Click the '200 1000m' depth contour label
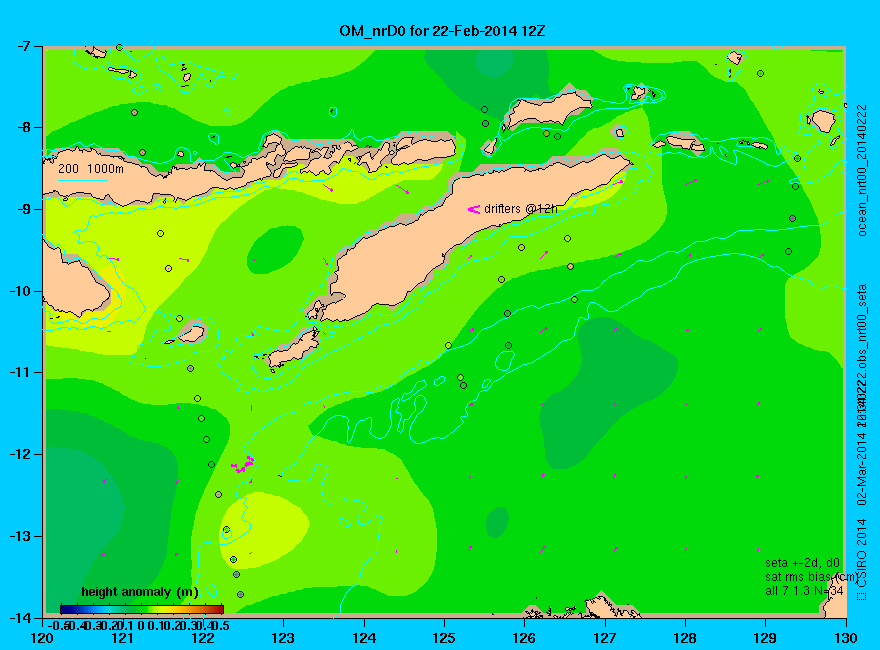Screen dimensions: 880x650 (x=91, y=168)
